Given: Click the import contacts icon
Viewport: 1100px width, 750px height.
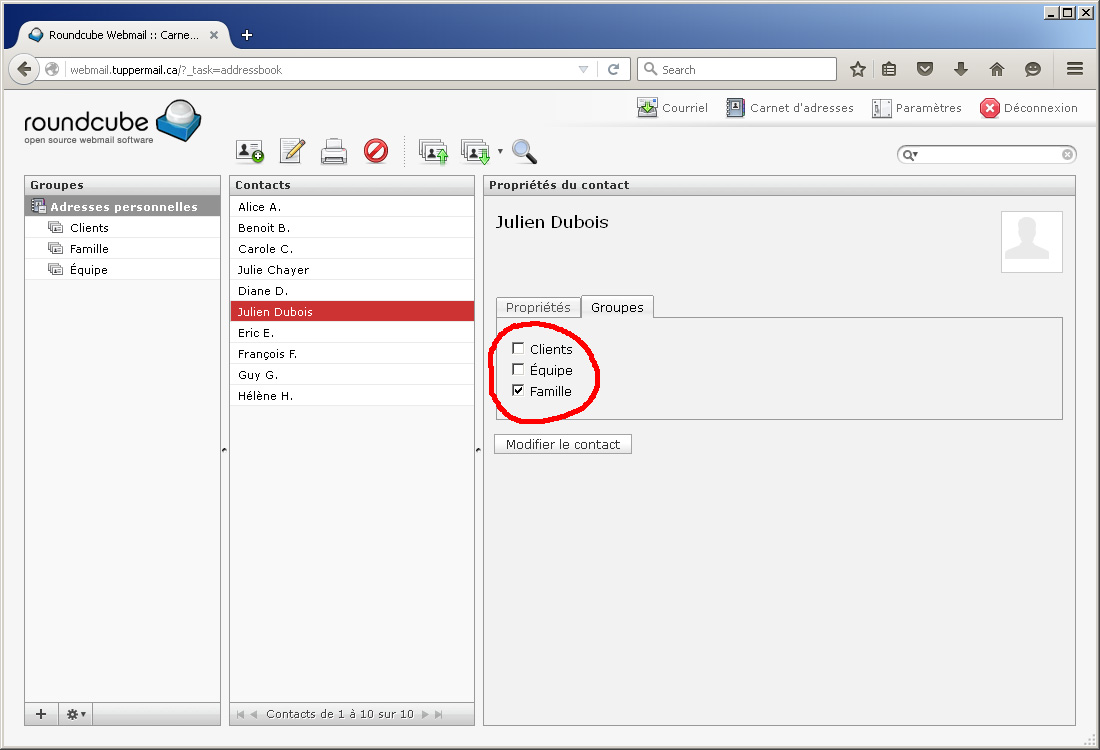Looking at the screenshot, I should [433, 152].
